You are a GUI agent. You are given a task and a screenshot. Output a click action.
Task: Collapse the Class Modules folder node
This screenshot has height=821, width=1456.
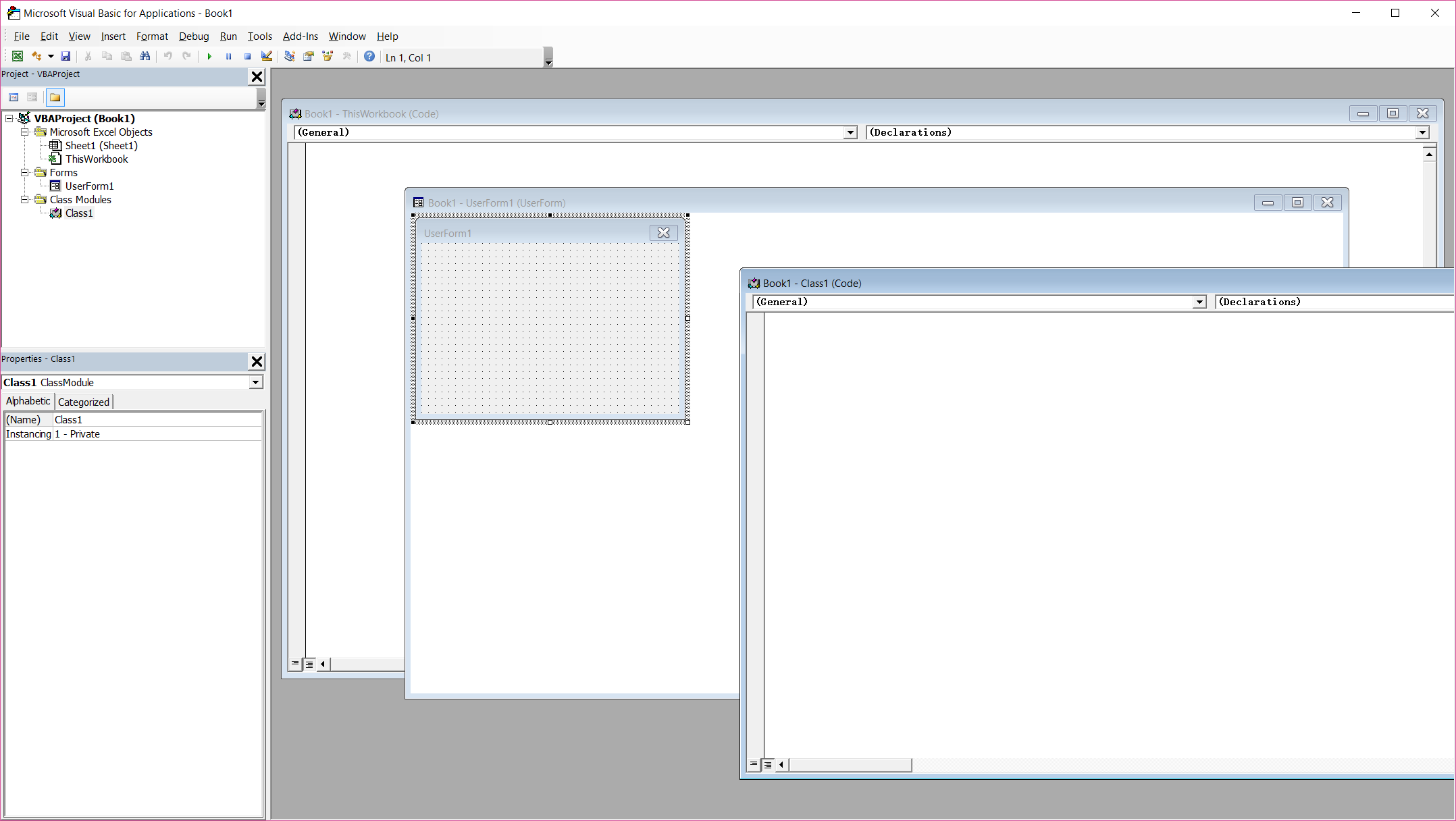coord(24,200)
